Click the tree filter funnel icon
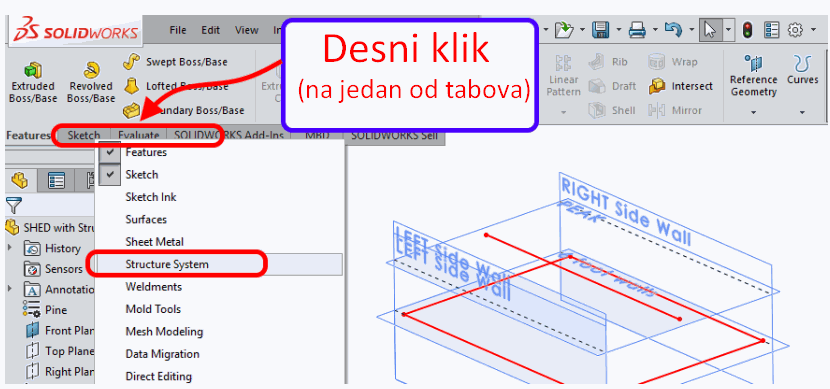 coord(14,205)
